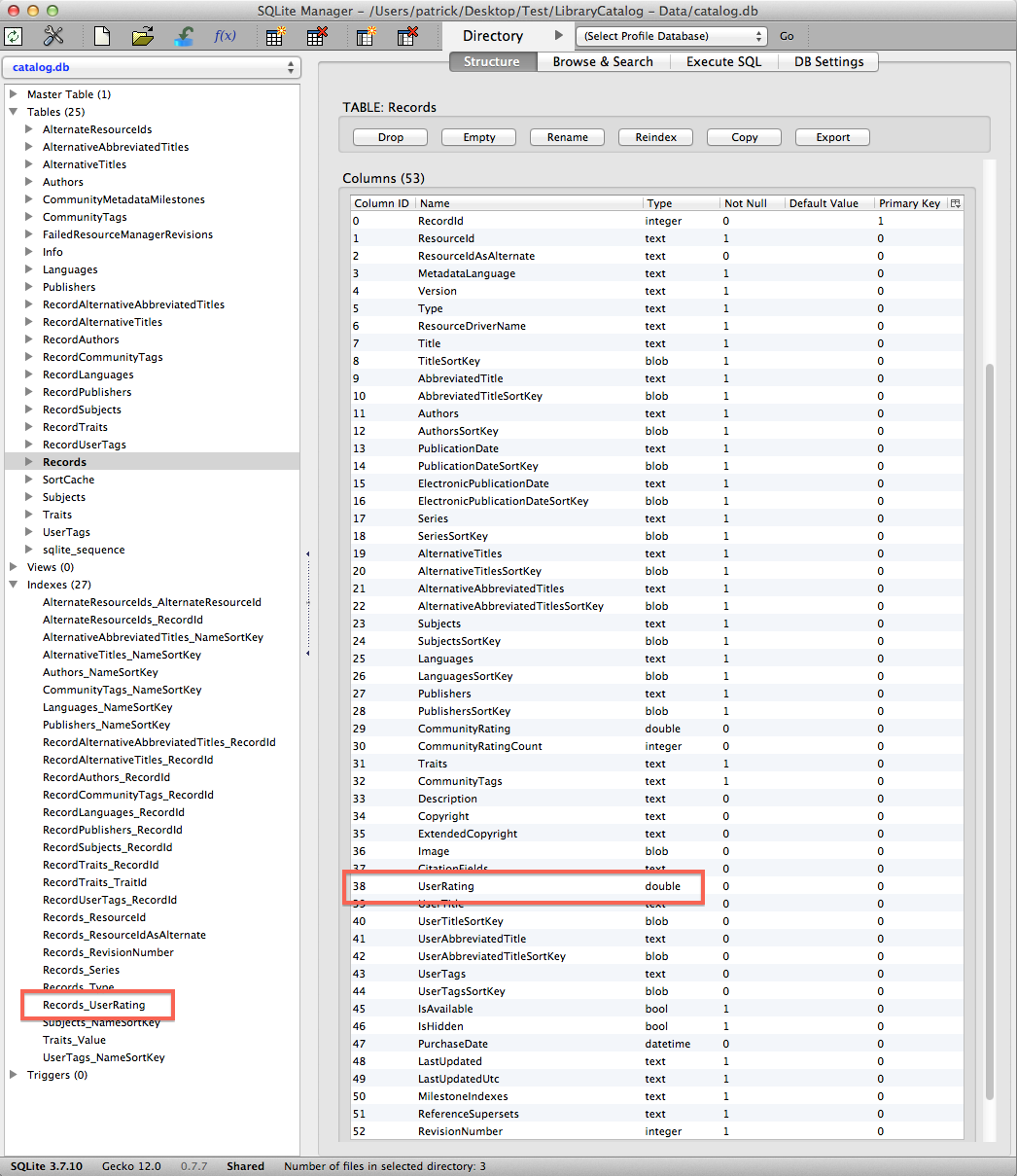Sort by the Primary Key column header

click(x=910, y=203)
